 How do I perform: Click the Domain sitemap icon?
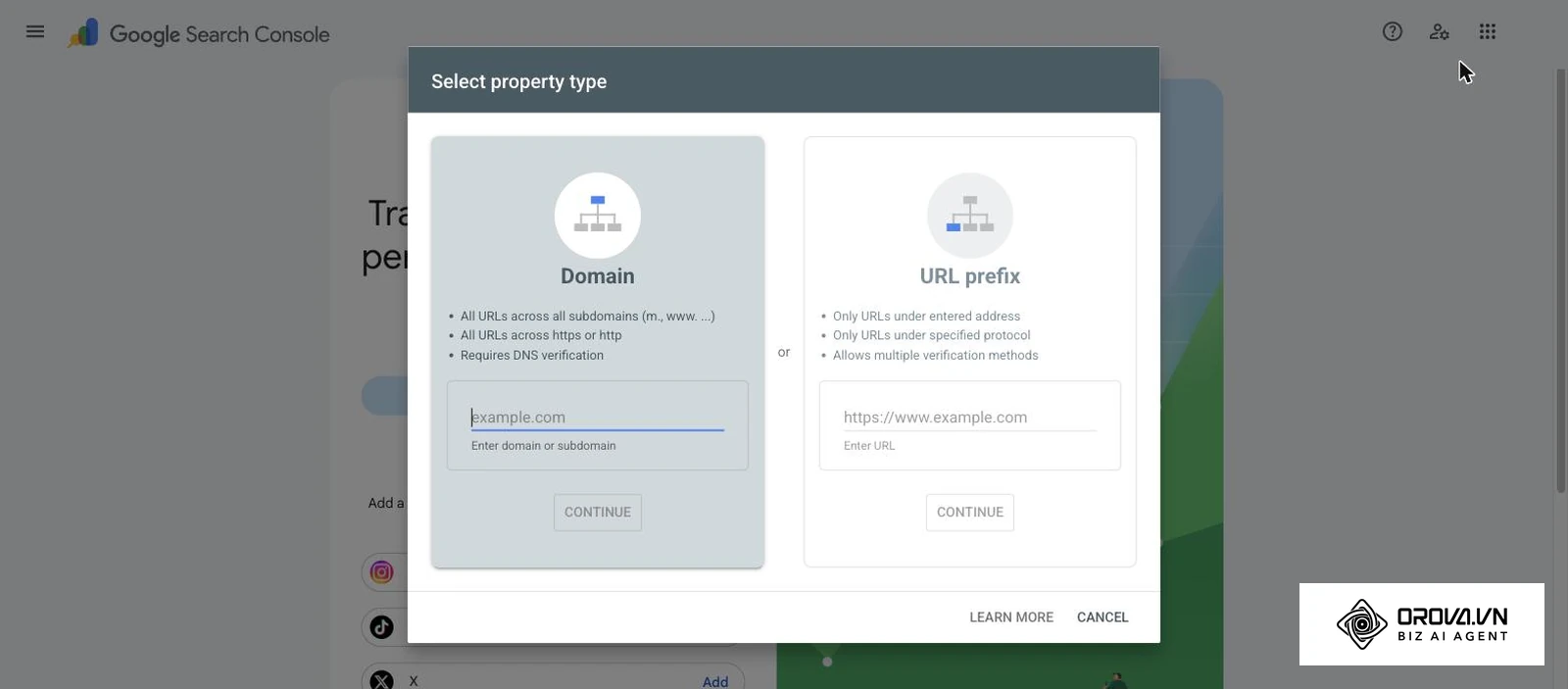(598, 215)
